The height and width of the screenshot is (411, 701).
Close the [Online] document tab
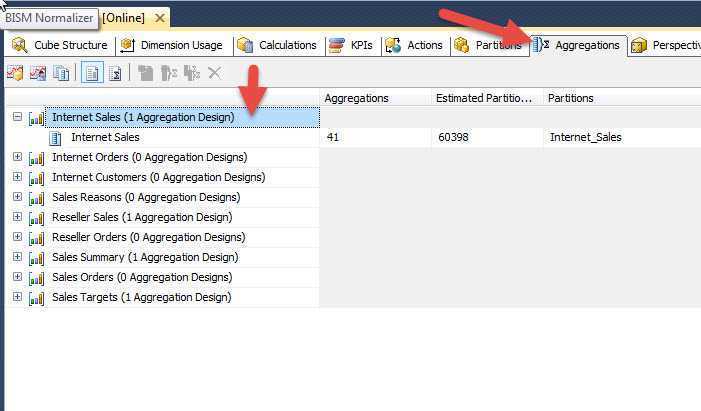[x=160, y=18]
